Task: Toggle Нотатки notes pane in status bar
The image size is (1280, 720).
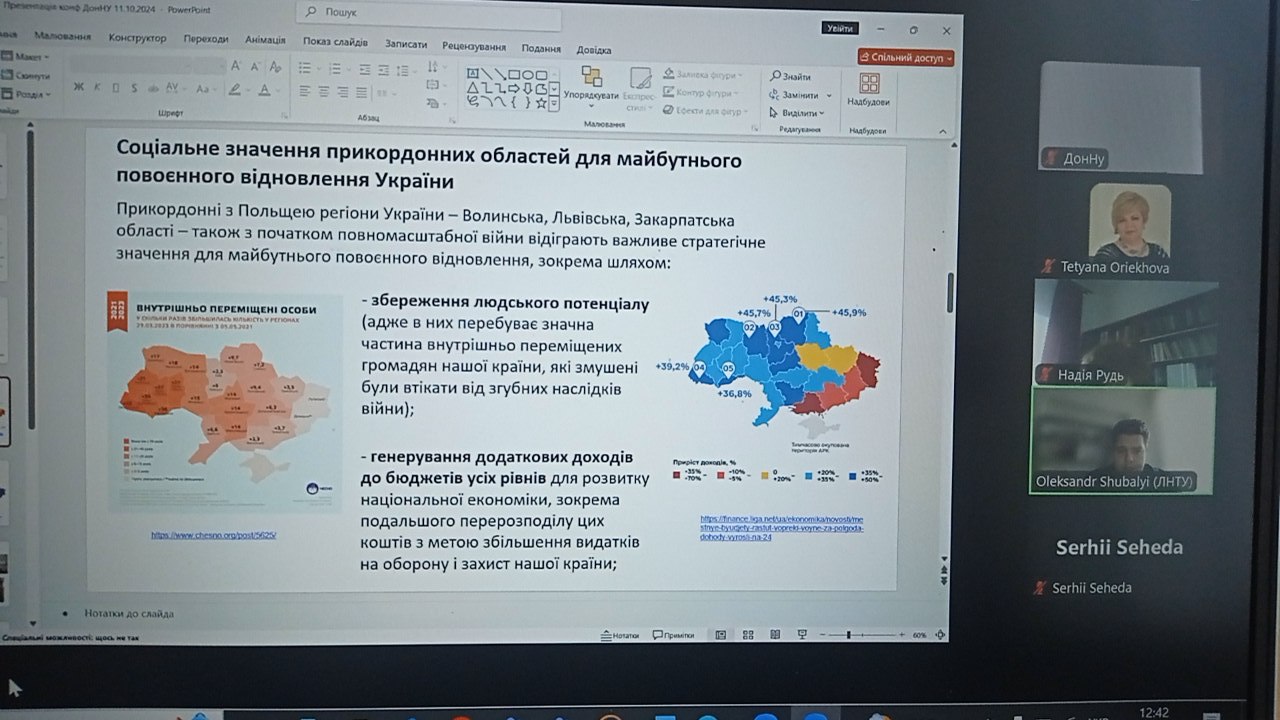Action: tap(620, 635)
